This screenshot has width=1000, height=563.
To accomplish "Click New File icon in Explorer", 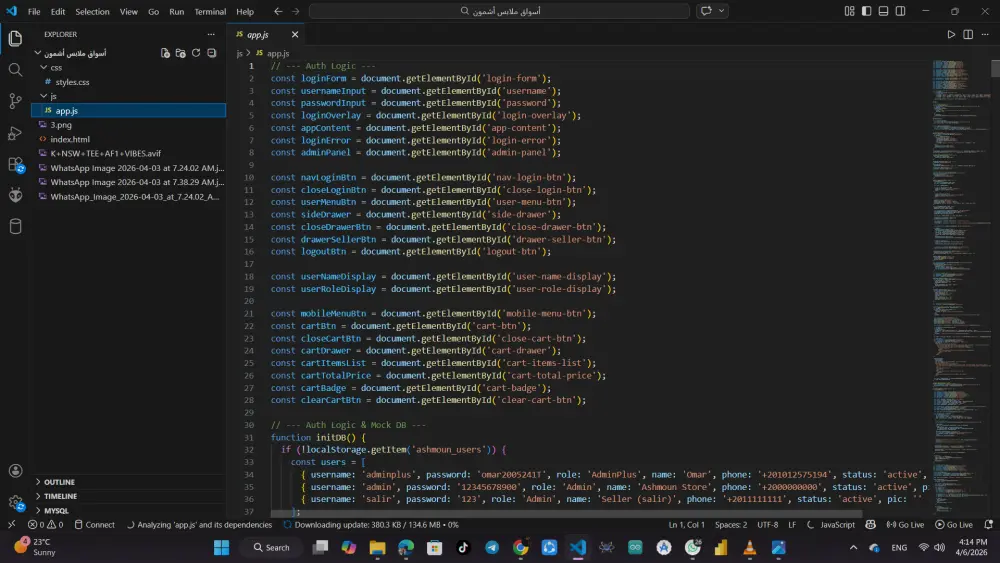I will pos(165,53).
